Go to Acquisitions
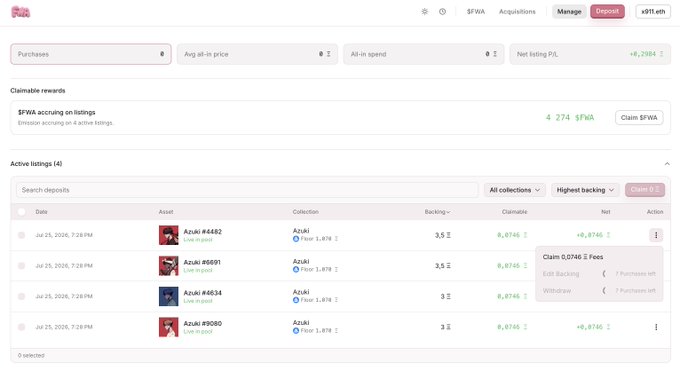680x371 pixels. (517, 12)
